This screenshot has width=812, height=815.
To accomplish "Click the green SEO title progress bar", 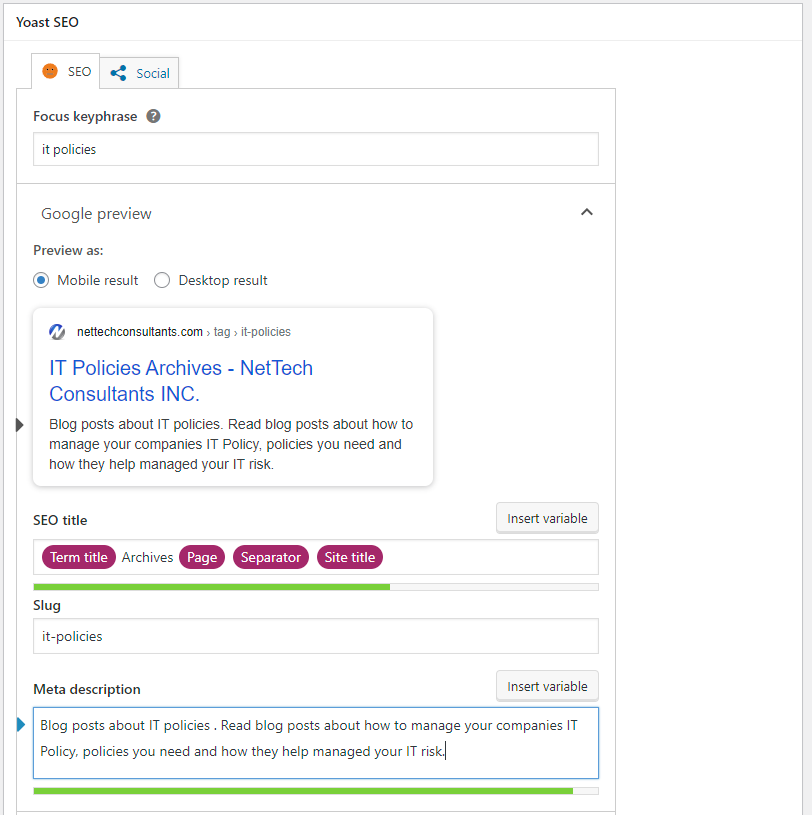I will [211, 587].
